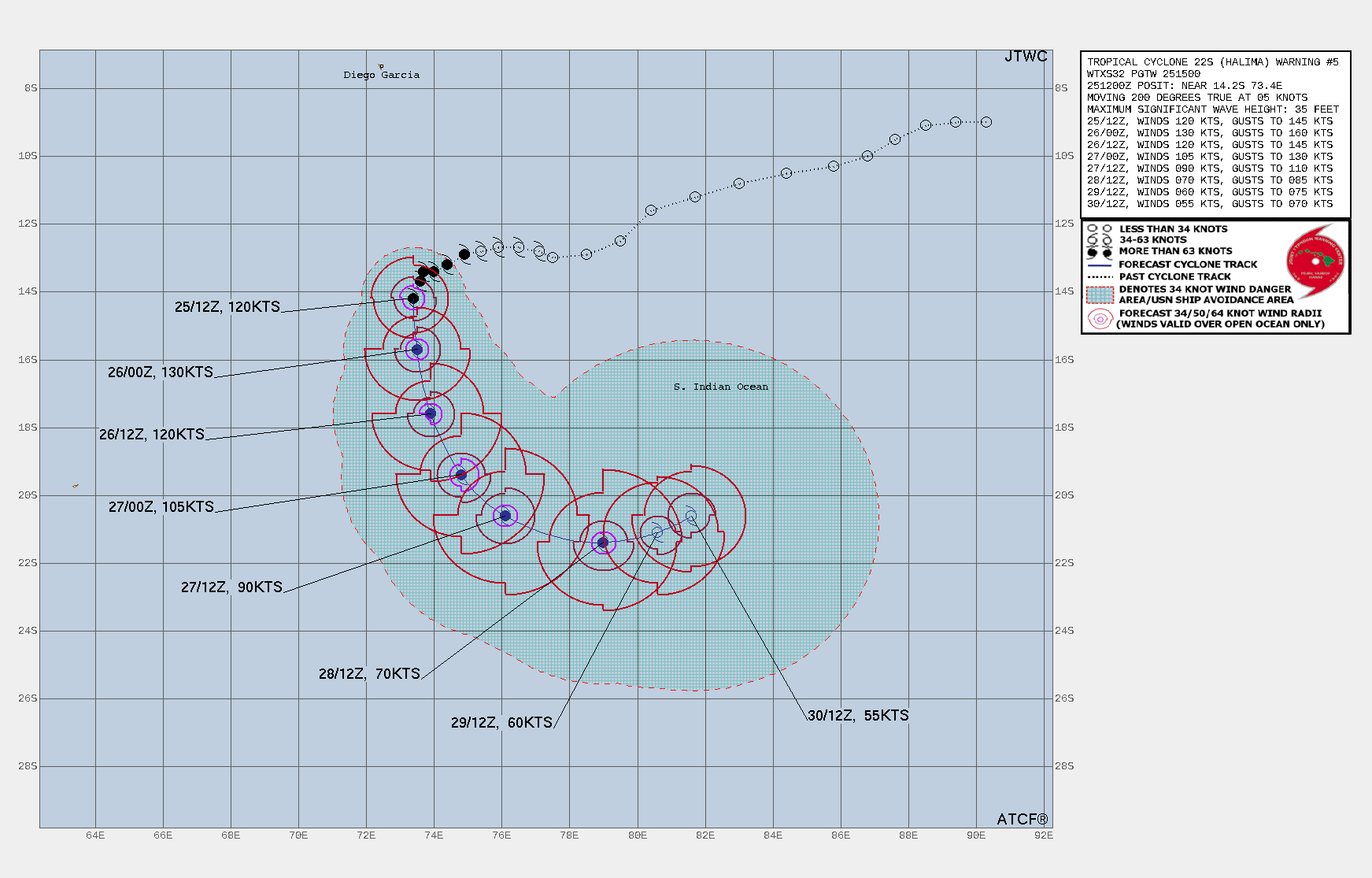Click the 28/12Z forecast position cyclone marker
This screenshot has height=878, width=1372.
[x=603, y=543]
